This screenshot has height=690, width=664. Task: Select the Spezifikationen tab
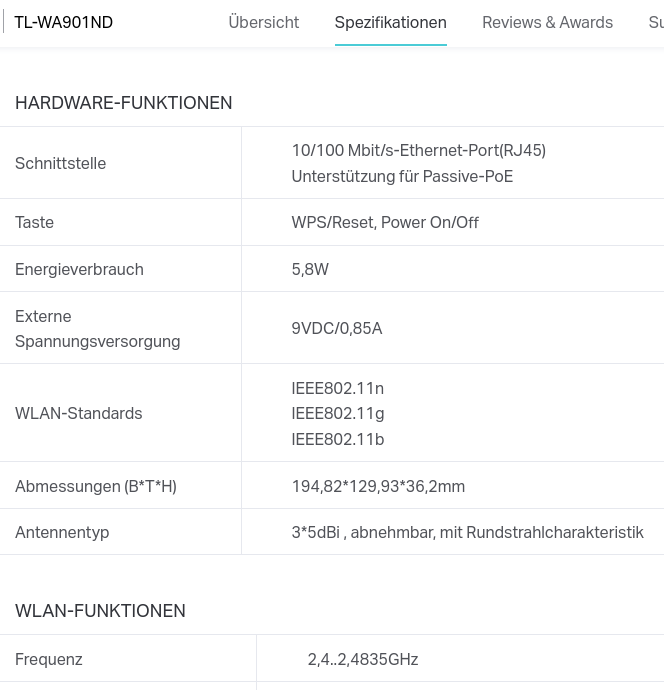click(x=391, y=22)
